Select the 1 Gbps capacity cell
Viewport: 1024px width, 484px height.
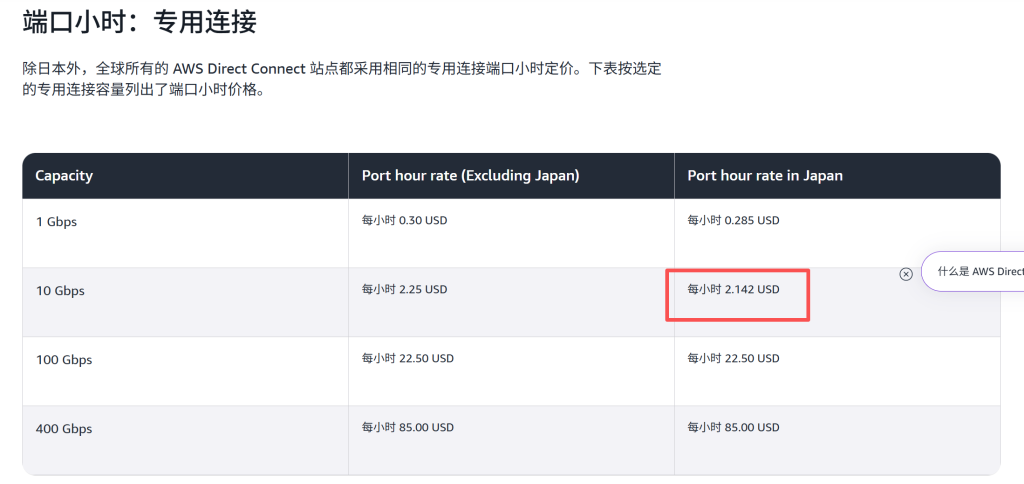[x=56, y=221]
